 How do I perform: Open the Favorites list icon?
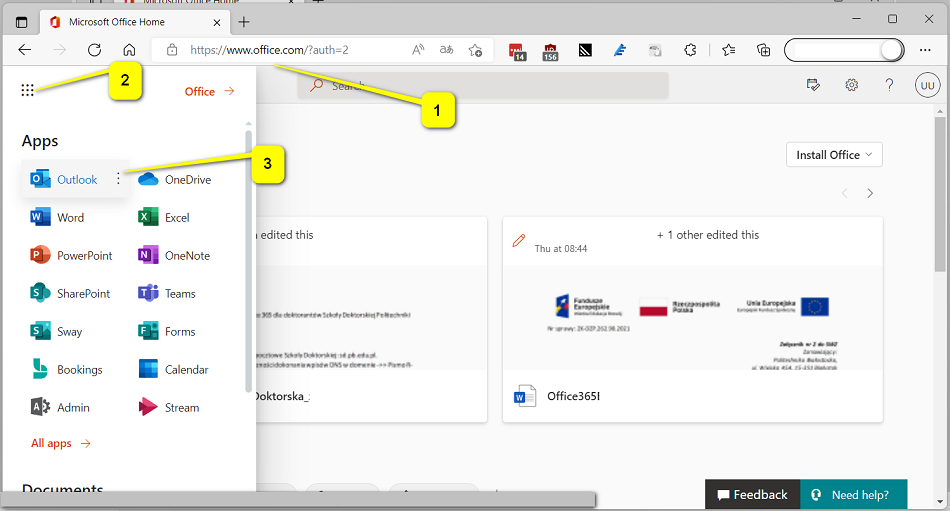click(x=729, y=50)
